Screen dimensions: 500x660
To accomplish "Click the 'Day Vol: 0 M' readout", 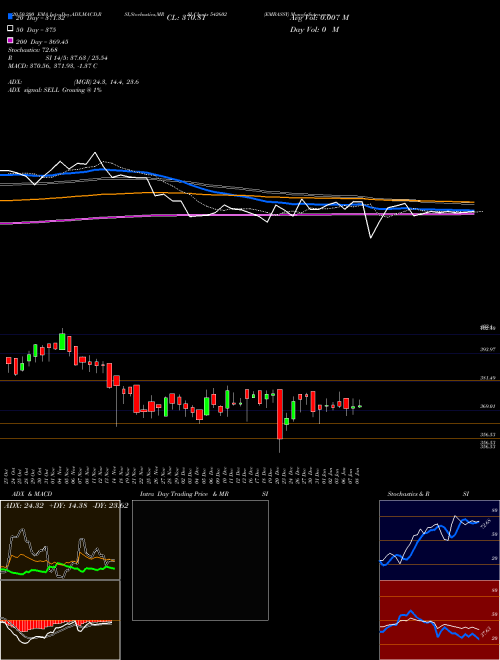I will click(x=314, y=30).
